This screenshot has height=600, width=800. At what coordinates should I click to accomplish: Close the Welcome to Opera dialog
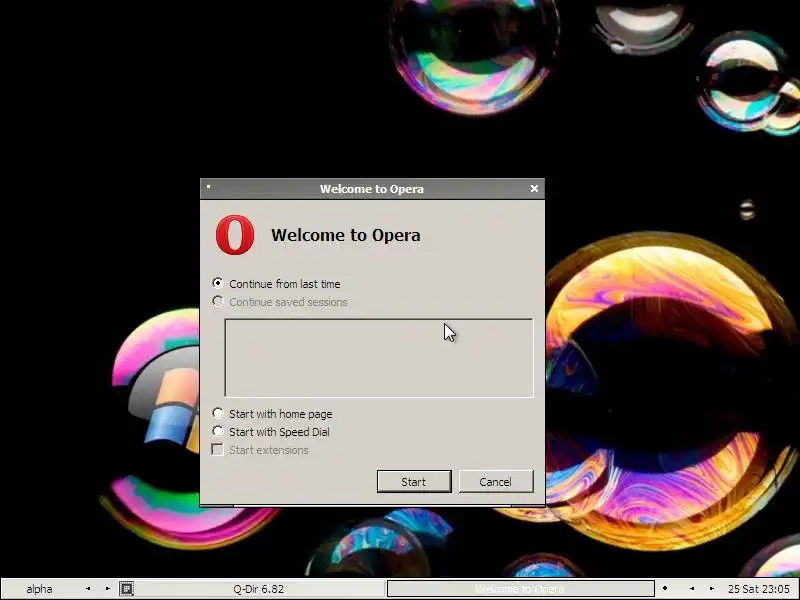(534, 189)
